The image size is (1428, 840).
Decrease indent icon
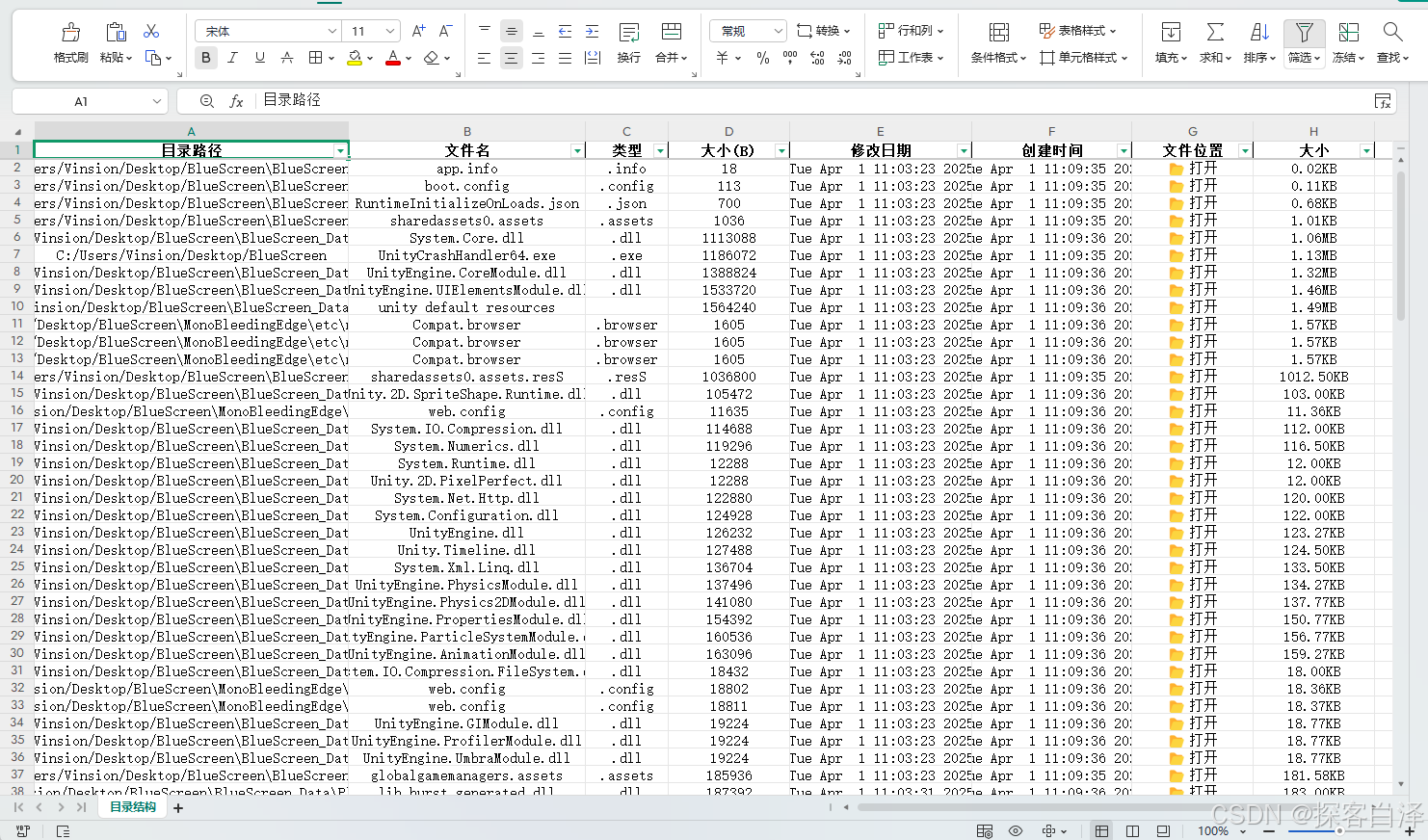[x=565, y=32]
